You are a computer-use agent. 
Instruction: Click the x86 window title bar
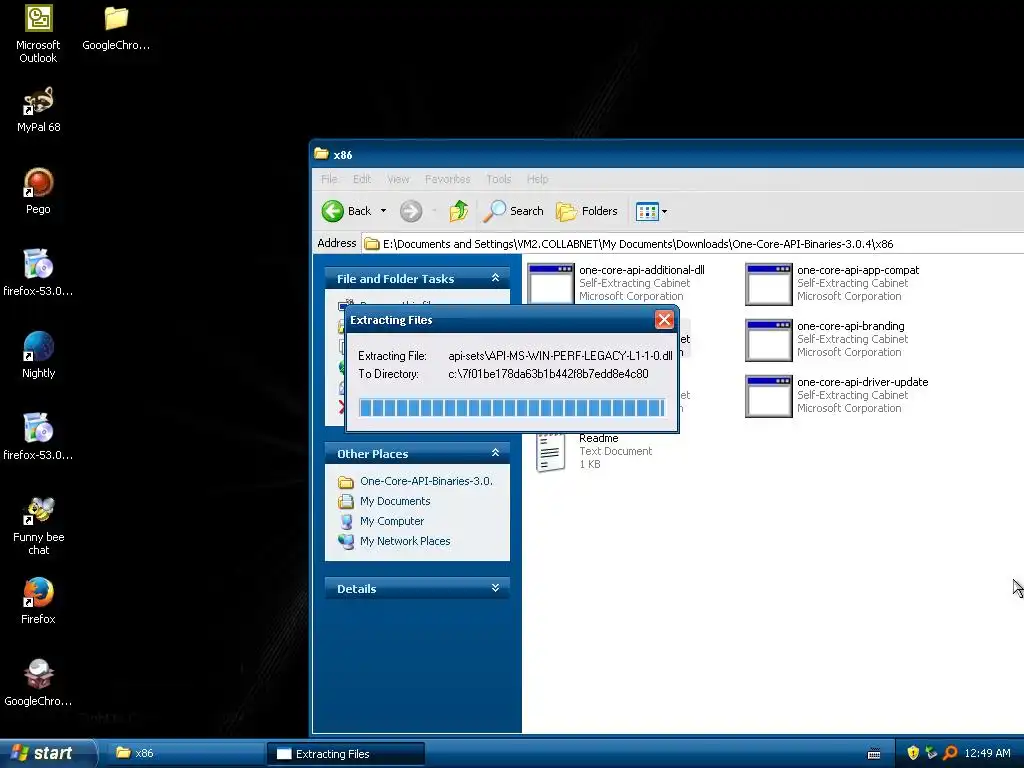click(x=666, y=154)
